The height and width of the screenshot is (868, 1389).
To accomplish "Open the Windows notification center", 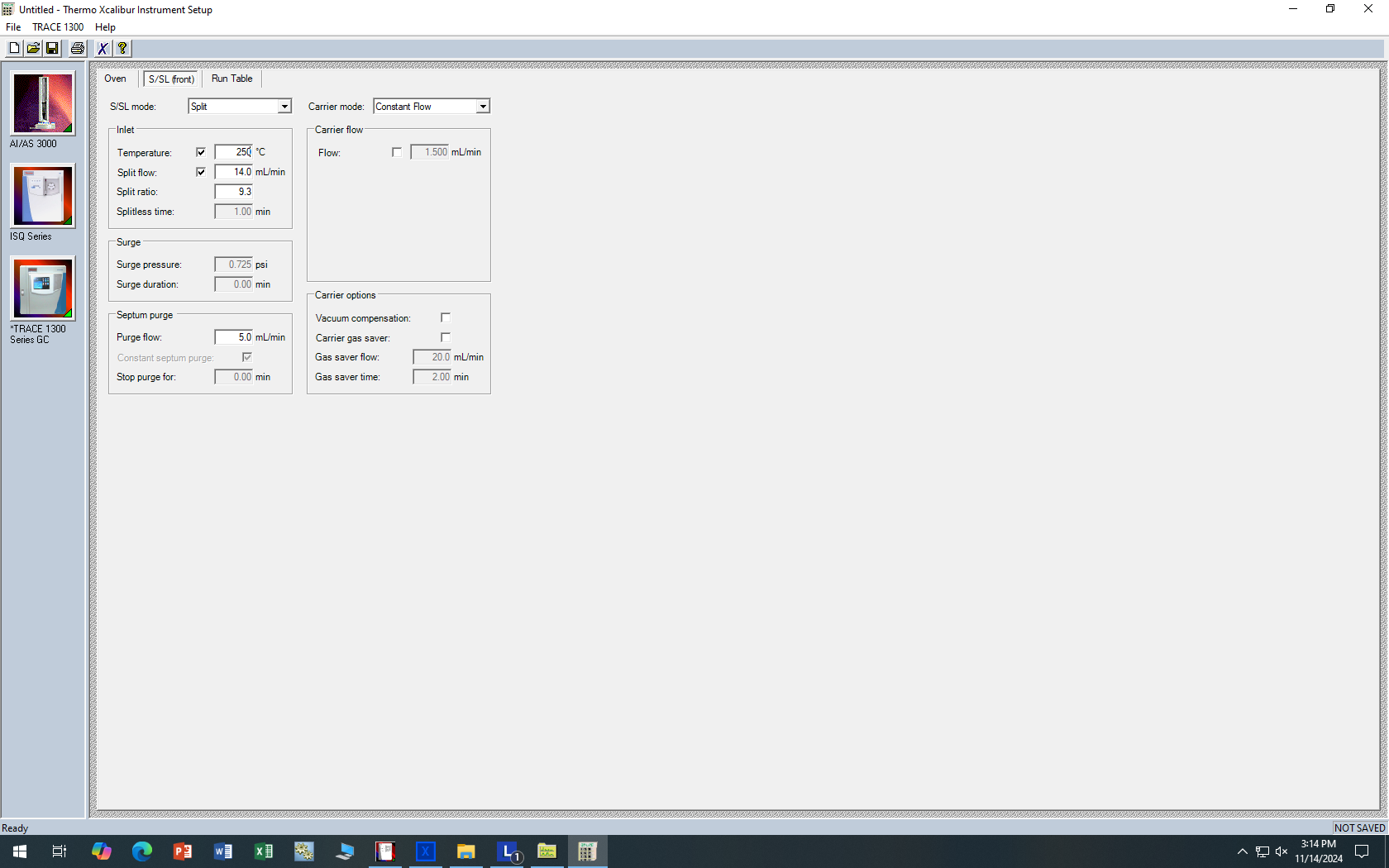I will click(1362, 851).
